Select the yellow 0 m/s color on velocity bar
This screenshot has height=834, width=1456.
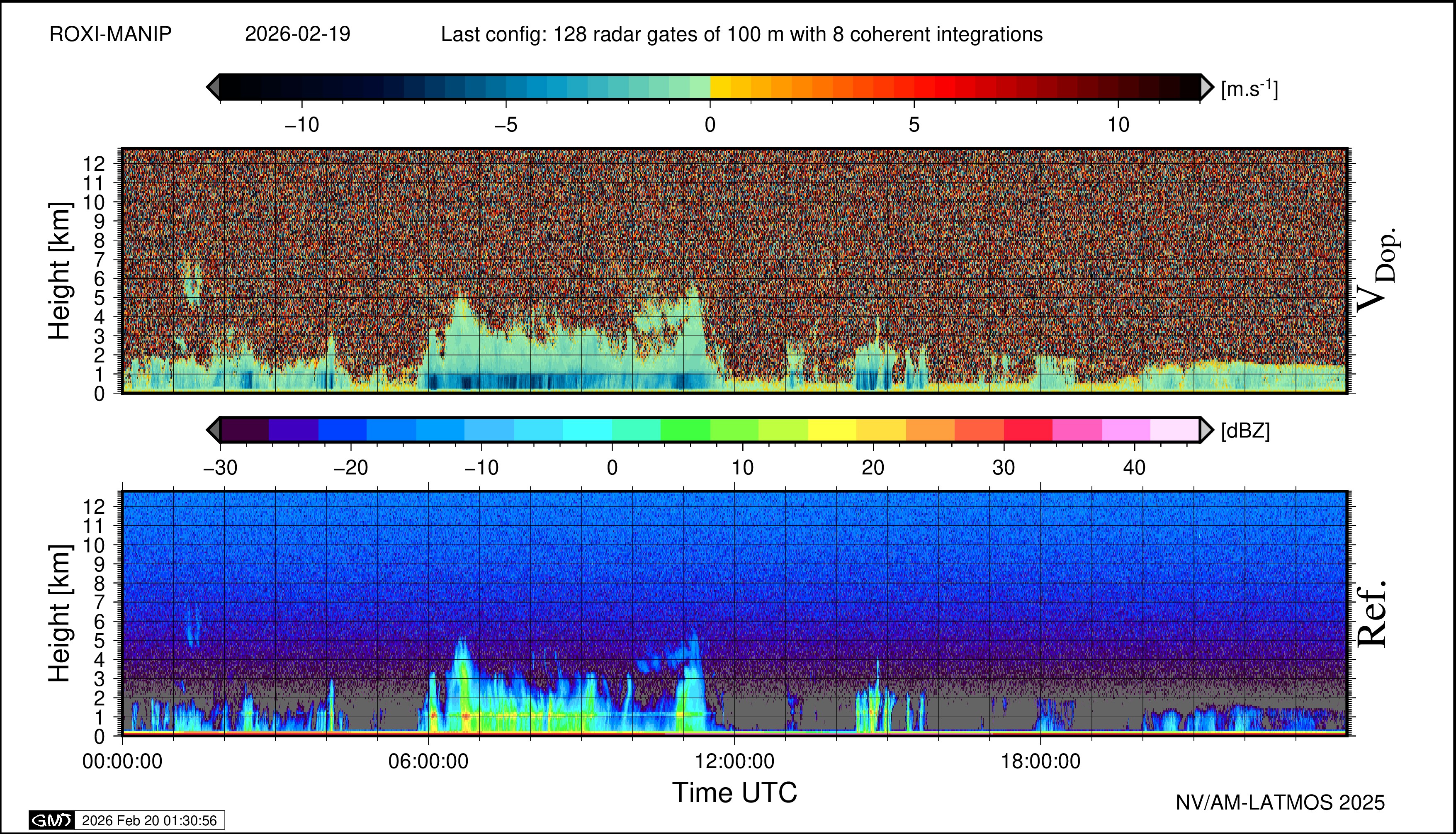coord(720,87)
